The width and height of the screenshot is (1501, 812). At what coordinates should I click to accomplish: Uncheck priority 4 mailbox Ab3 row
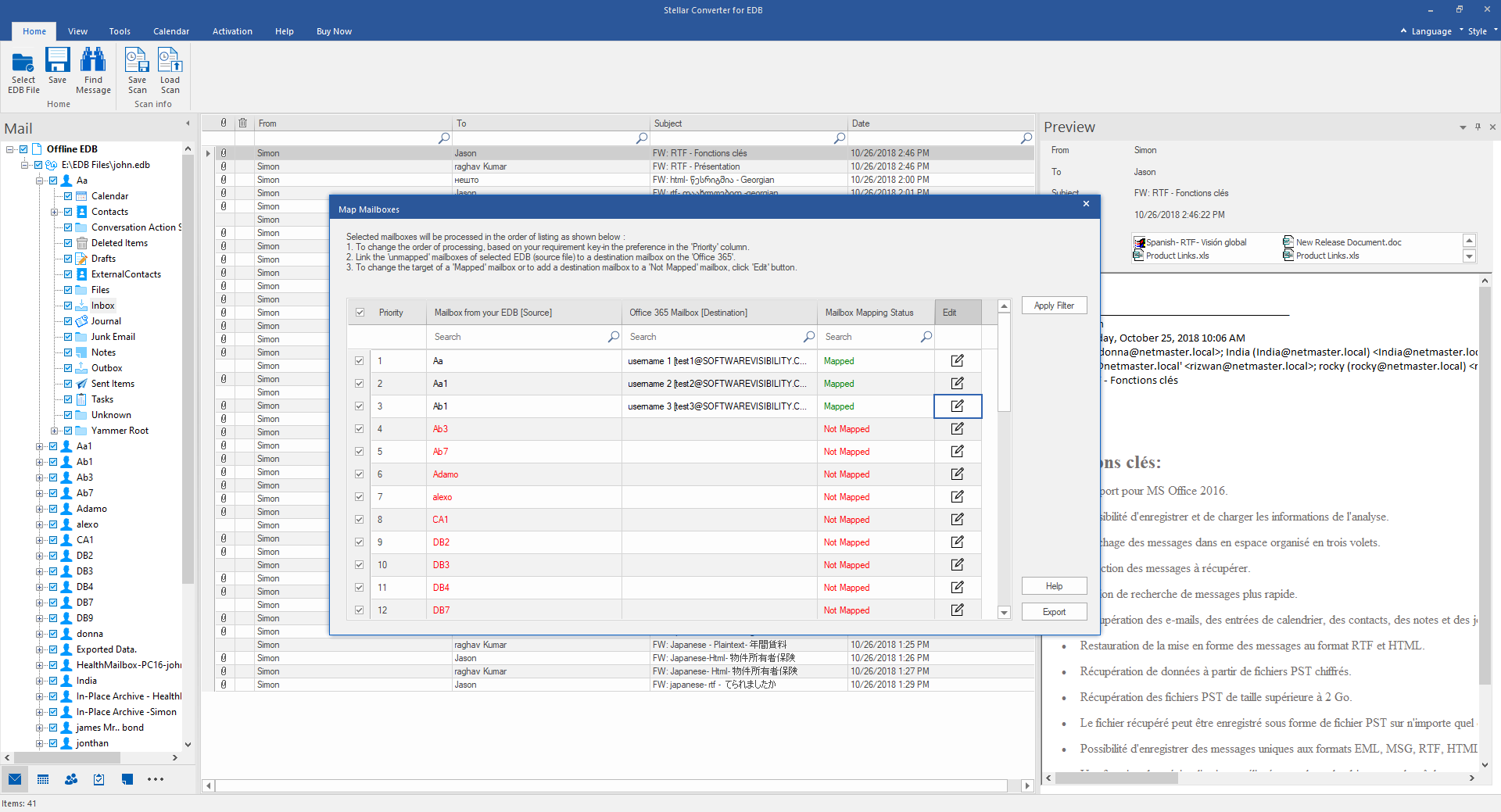click(x=360, y=429)
